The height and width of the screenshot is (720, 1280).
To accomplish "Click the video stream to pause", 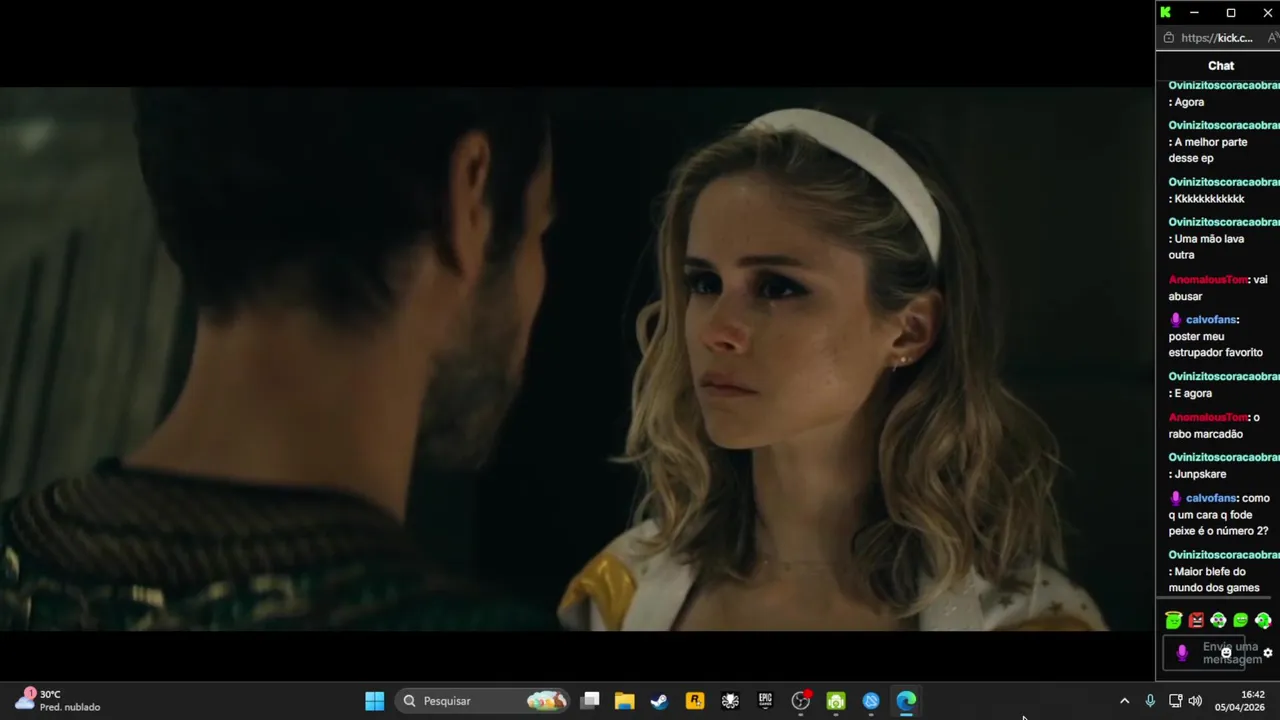I will pyautogui.click(x=577, y=358).
